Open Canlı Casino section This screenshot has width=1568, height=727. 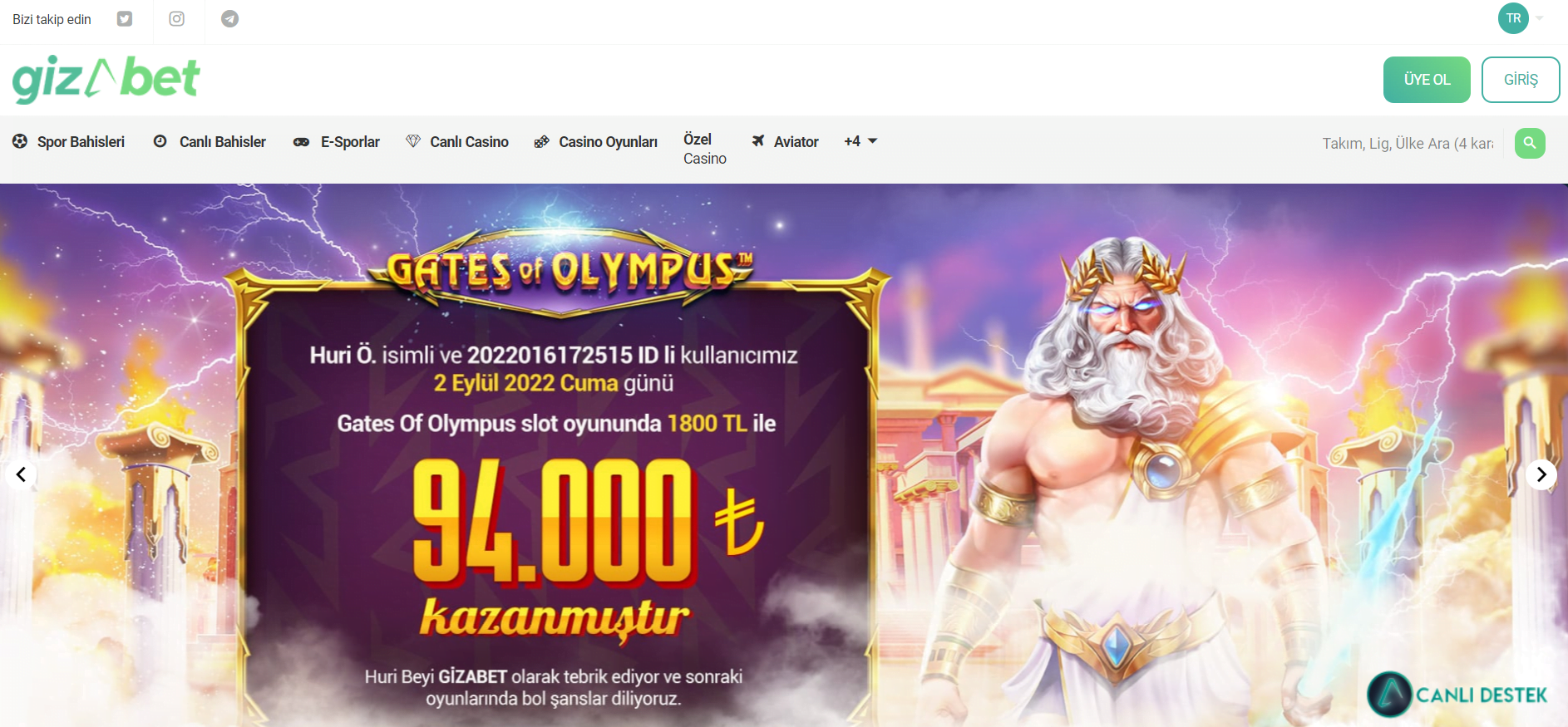tap(456, 142)
